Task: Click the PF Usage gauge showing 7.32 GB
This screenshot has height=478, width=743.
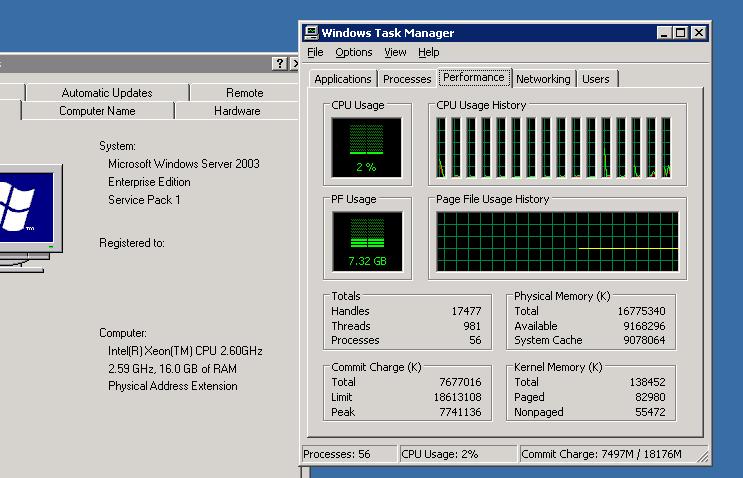Action: [x=366, y=242]
